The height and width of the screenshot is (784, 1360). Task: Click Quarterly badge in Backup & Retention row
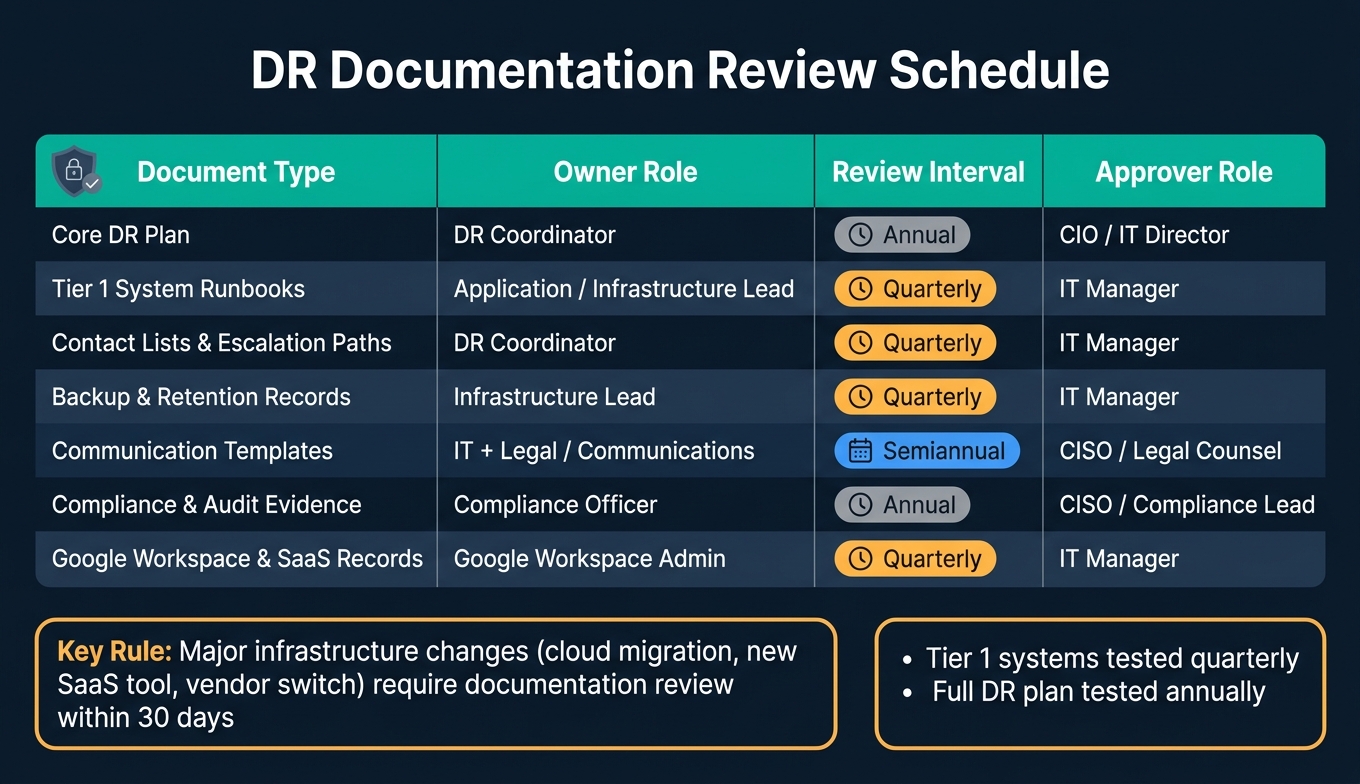(x=916, y=397)
